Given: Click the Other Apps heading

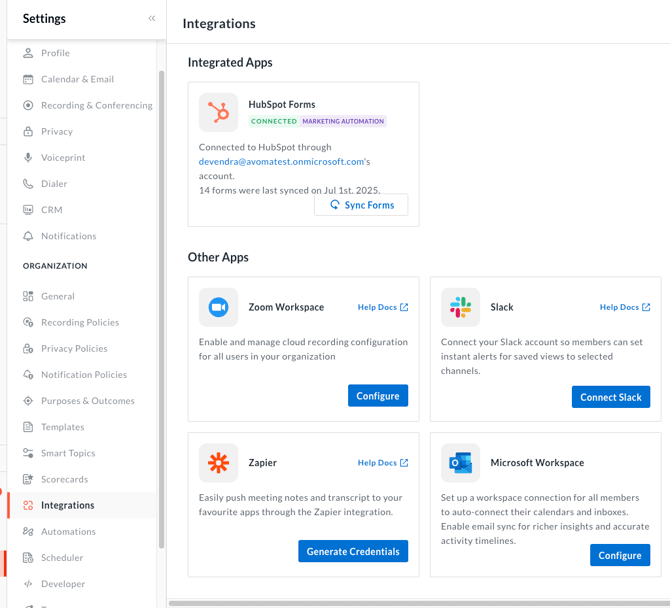Looking at the screenshot, I should [218, 257].
